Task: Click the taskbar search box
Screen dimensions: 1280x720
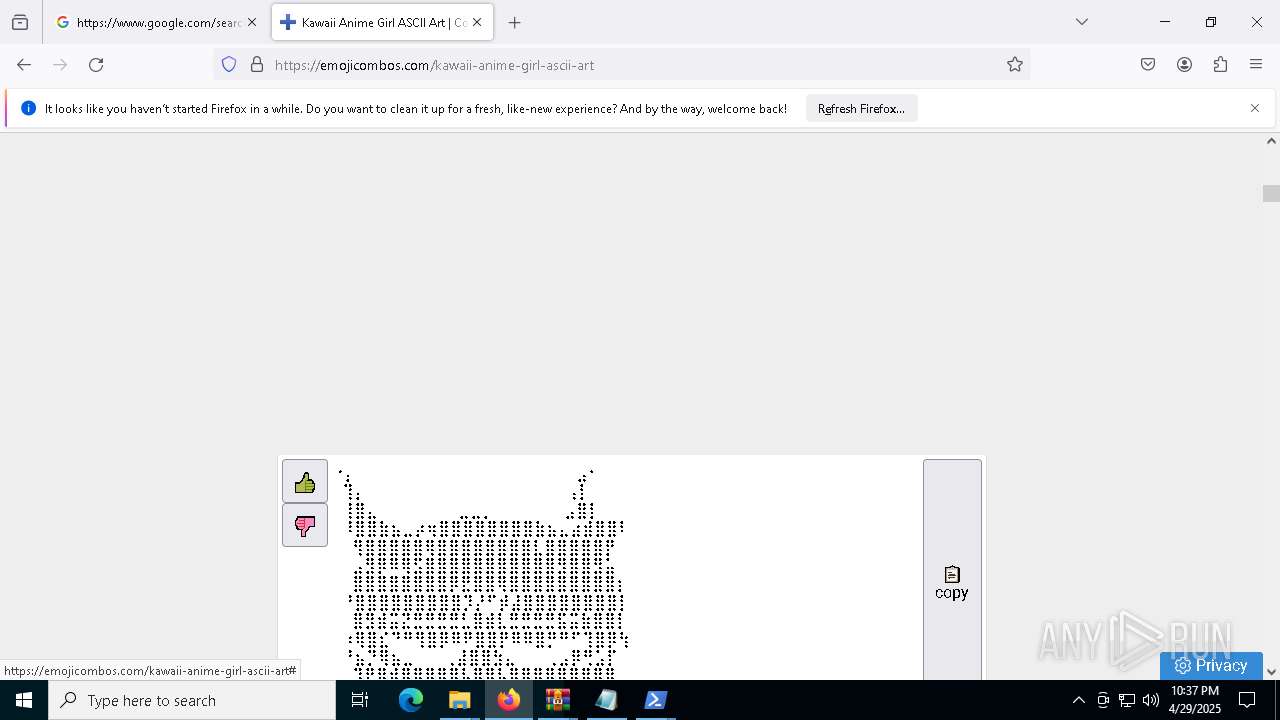Action: pos(192,700)
